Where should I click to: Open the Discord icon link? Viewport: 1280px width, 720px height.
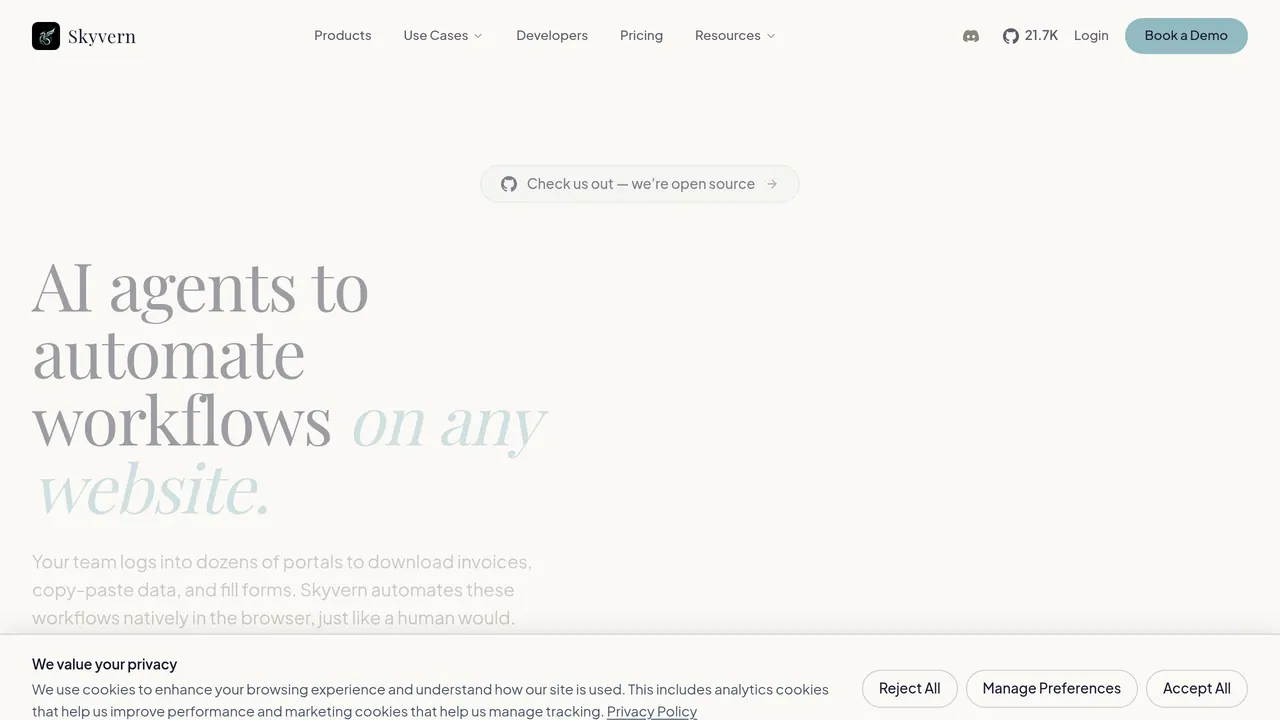pos(971,36)
